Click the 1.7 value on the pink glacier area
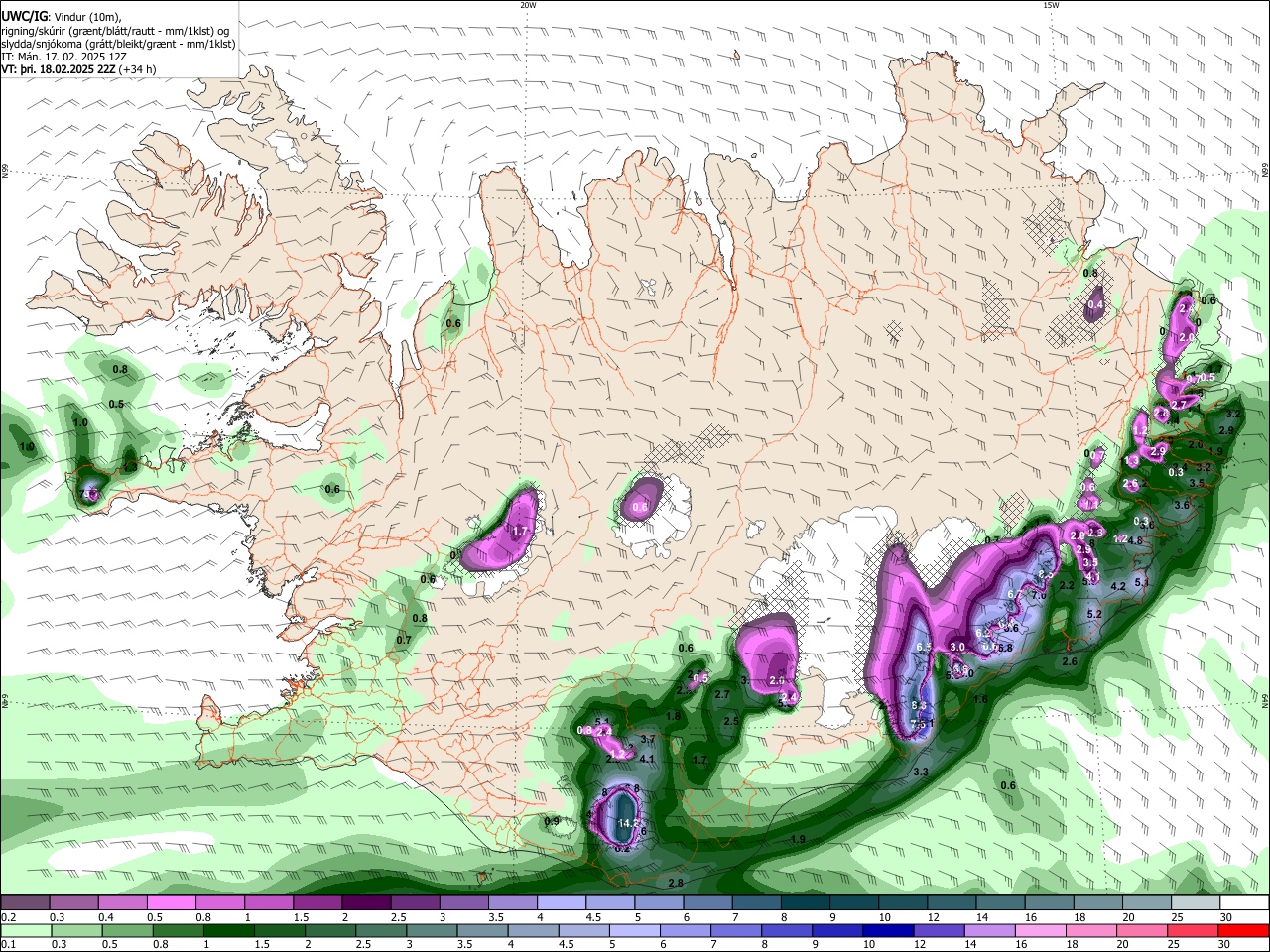 pyautogui.click(x=520, y=532)
